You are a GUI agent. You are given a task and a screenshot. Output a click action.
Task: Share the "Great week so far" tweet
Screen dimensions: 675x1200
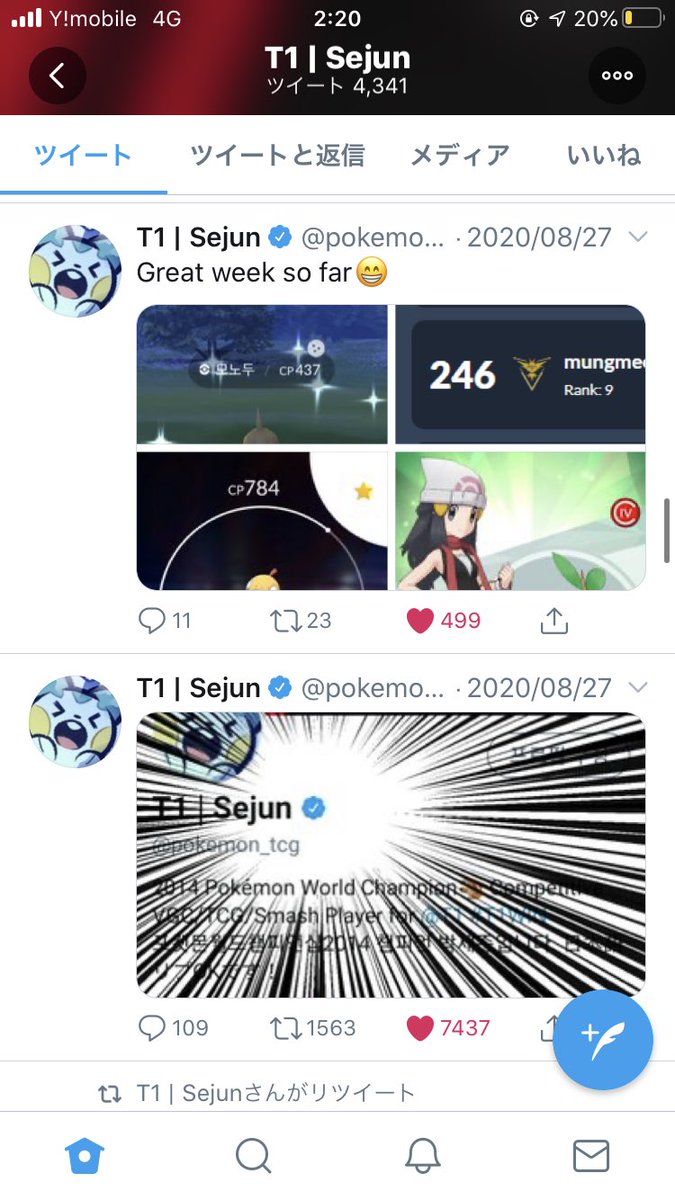pyautogui.click(x=554, y=621)
